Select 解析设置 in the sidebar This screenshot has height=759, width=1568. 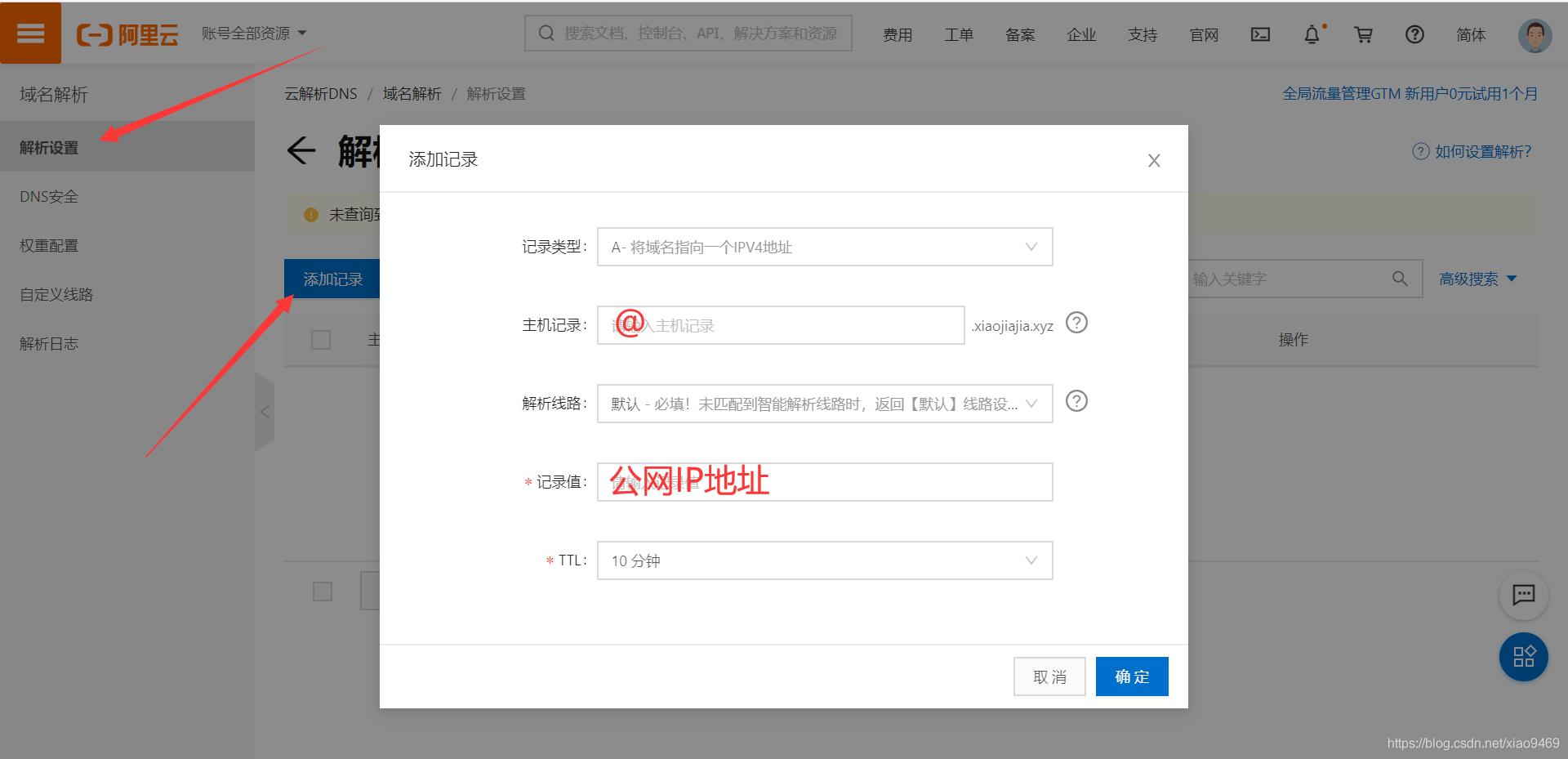coord(127,147)
